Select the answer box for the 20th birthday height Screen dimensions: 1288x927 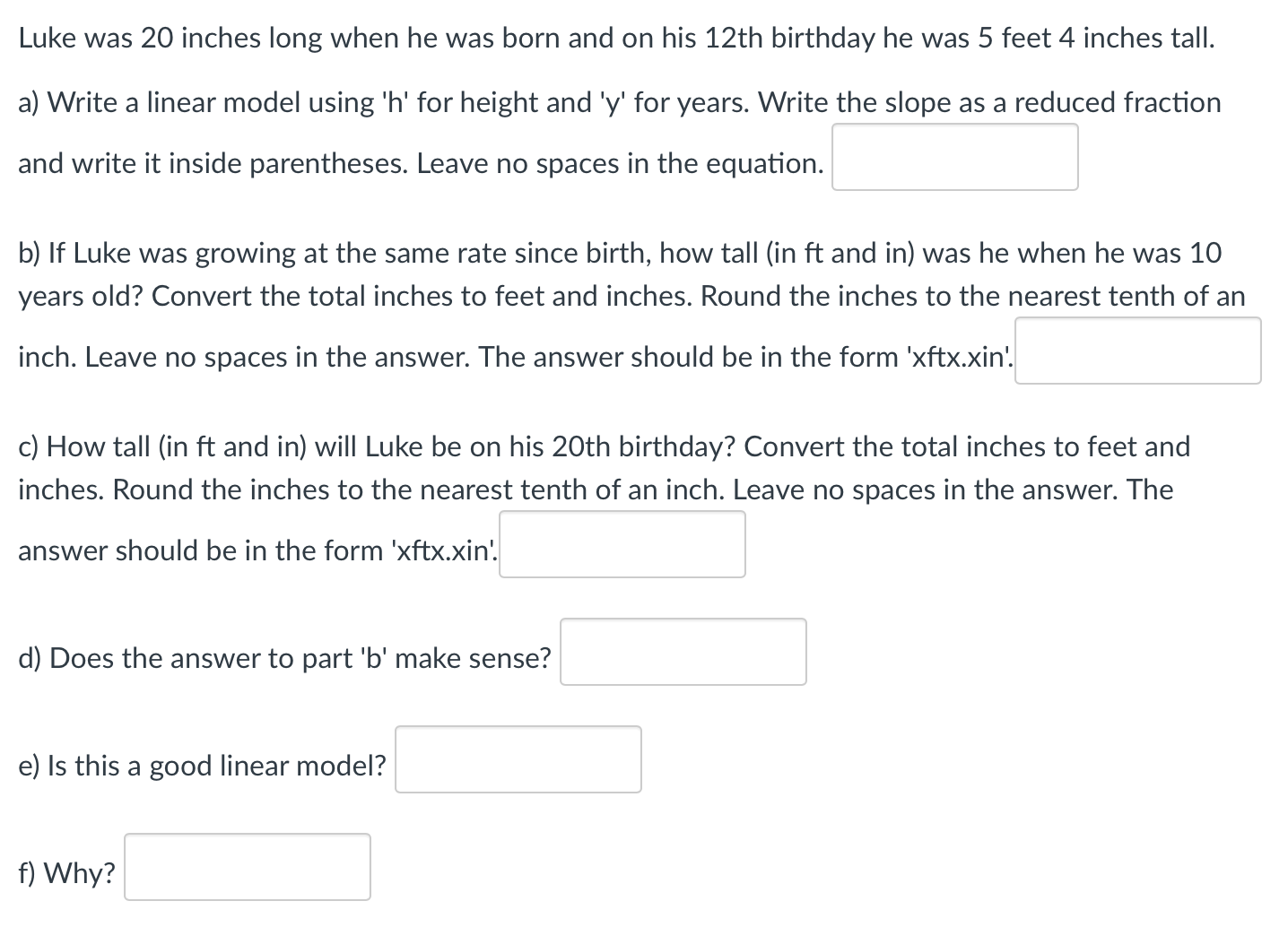[x=622, y=544]
